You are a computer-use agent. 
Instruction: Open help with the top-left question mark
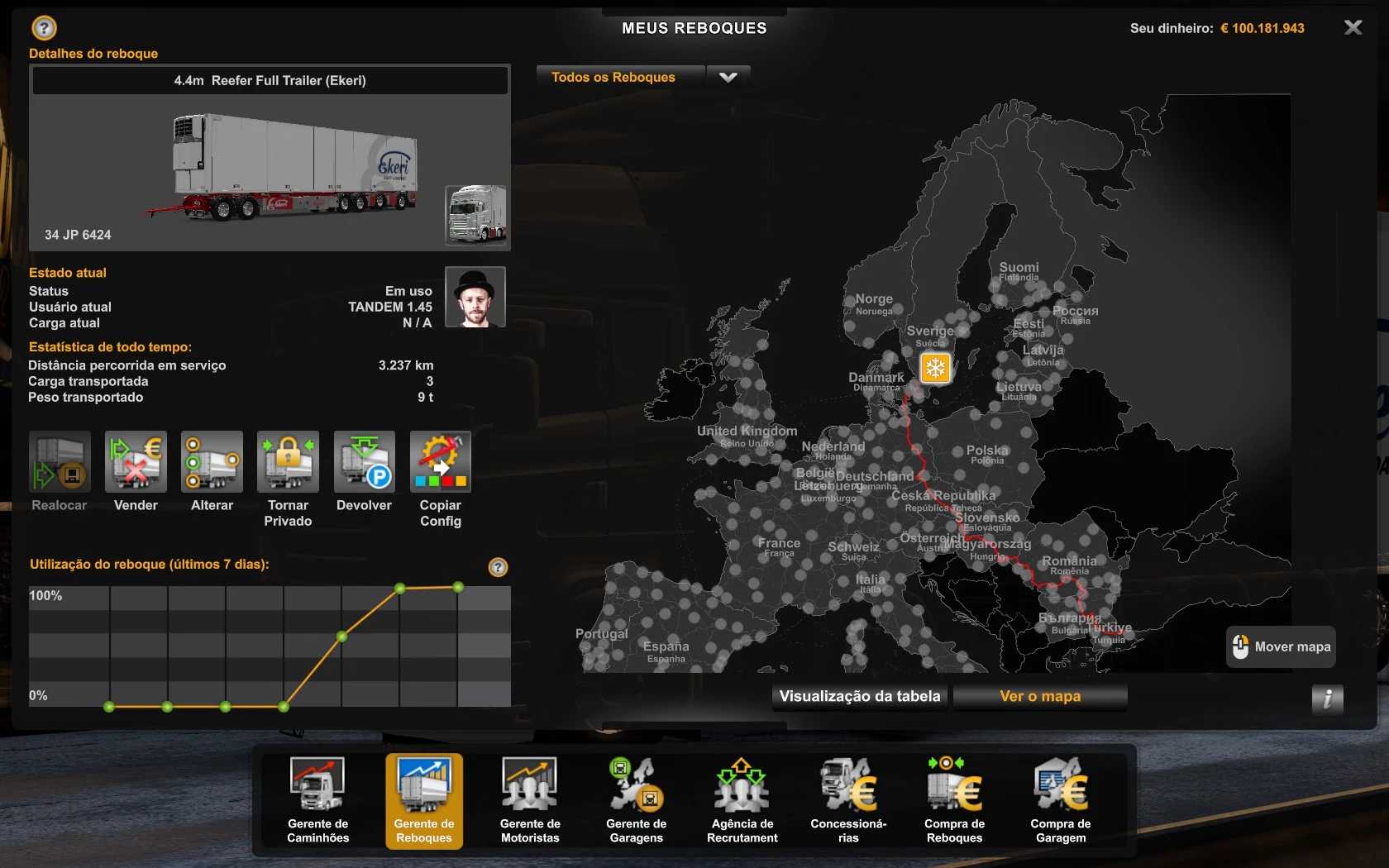click(x=44, y=28)
